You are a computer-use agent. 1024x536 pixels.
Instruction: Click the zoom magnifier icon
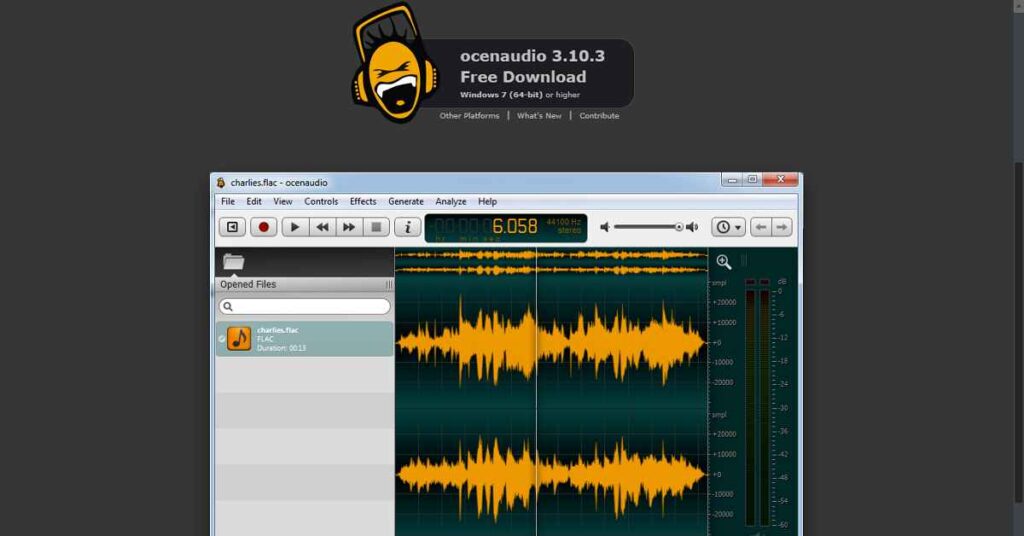coord(724,262)
